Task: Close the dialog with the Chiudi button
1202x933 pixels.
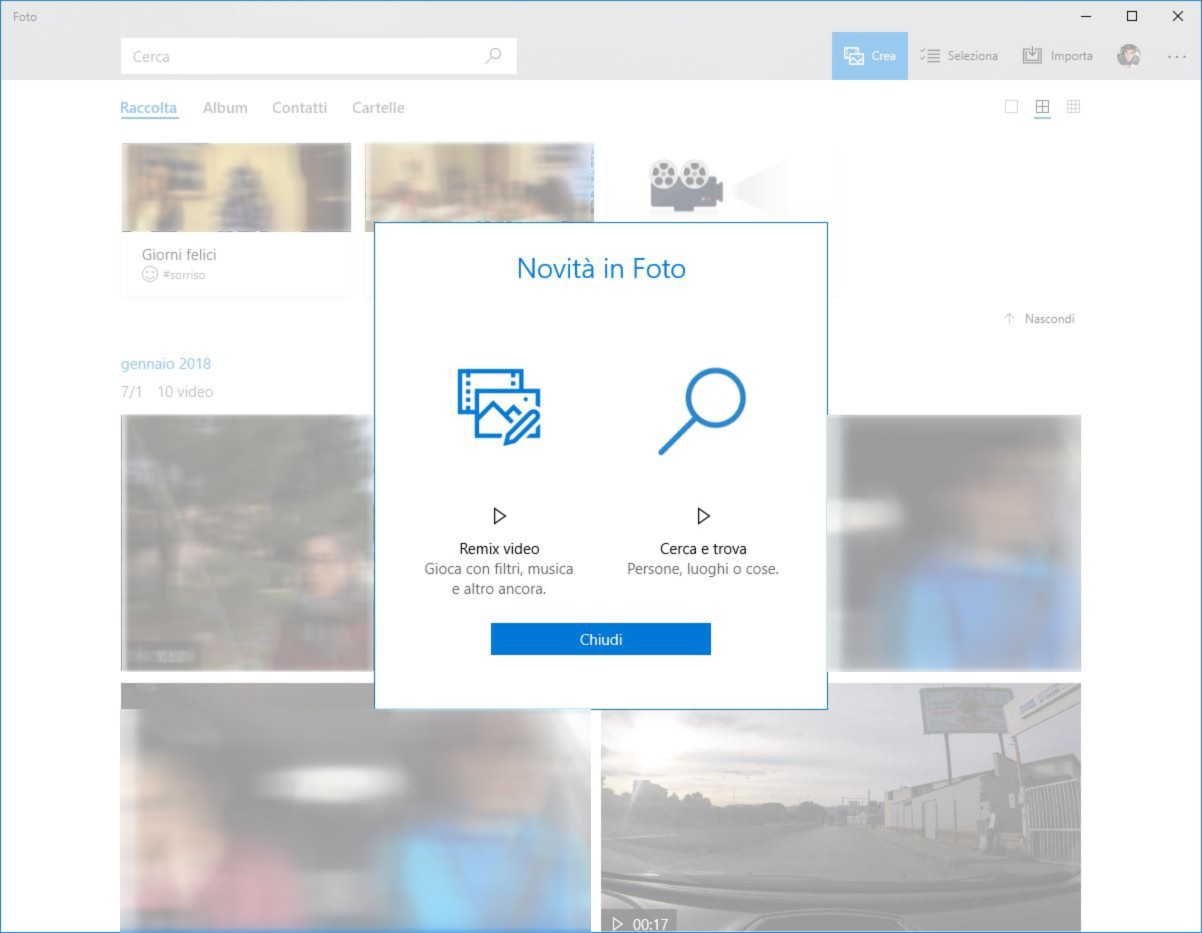Action: [x=600, y=638]
